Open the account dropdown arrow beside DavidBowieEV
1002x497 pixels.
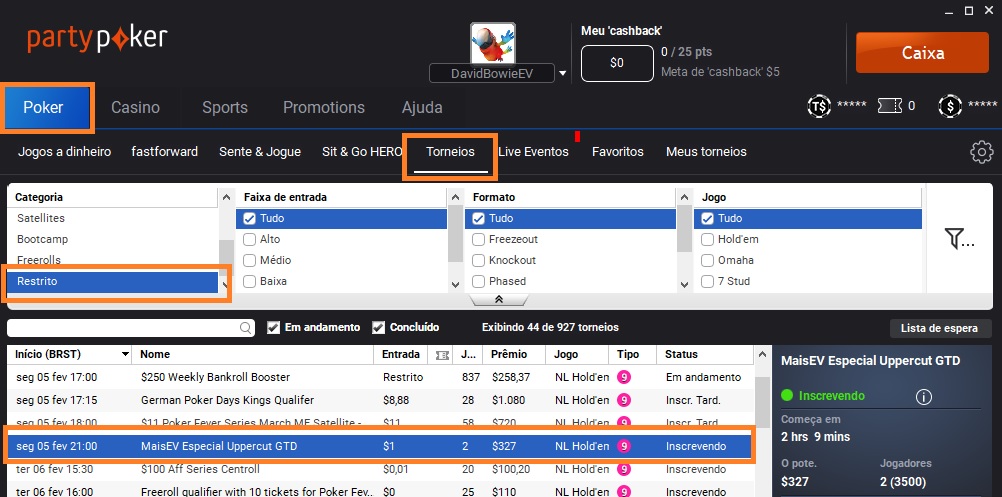[562, 73]
